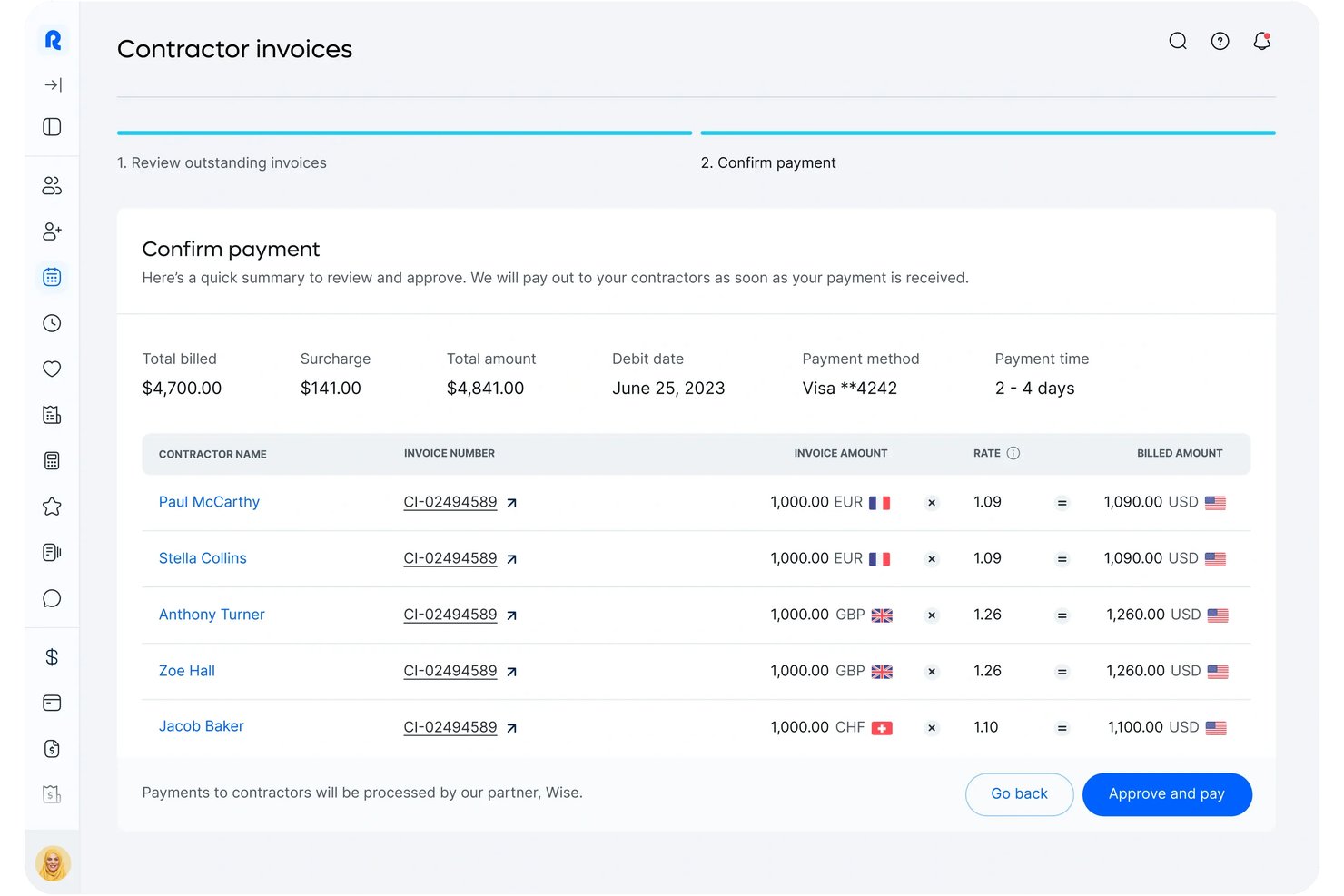Viewport: 1344px width, 896px height.
Task: Select step 2 Confirm payment
Action: point(768,162)
